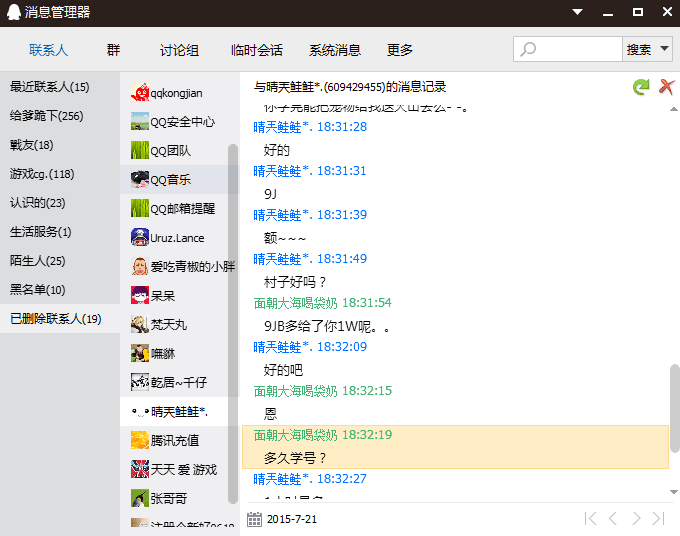Switch to the 讨论组 tab
This screenshot has height=536, width=680.
pyautogui.click(x=179, y=50)
